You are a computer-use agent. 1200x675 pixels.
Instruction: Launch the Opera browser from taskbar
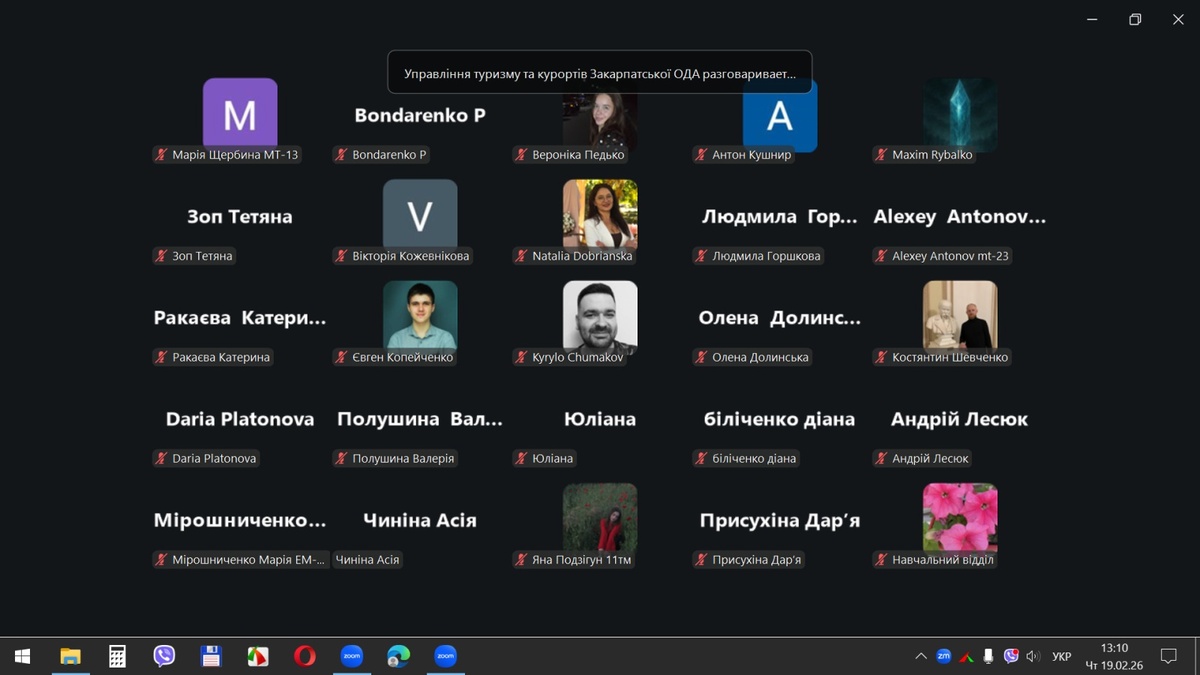305,656
